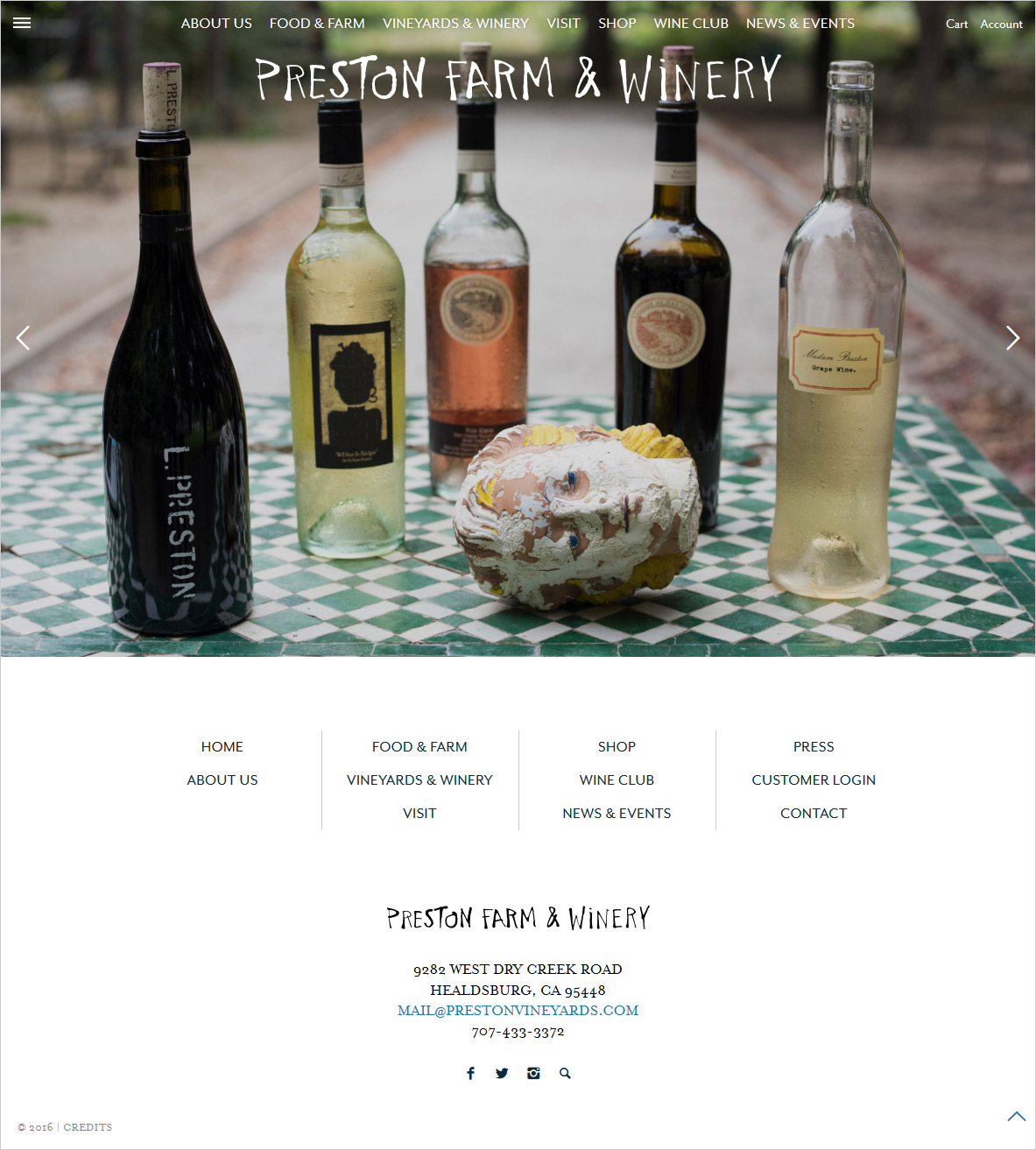Image resolution: width=1036 pixels, height=1150 pixels.
Task: Open CONTACT in footer navigation
Action: [814, 813]
